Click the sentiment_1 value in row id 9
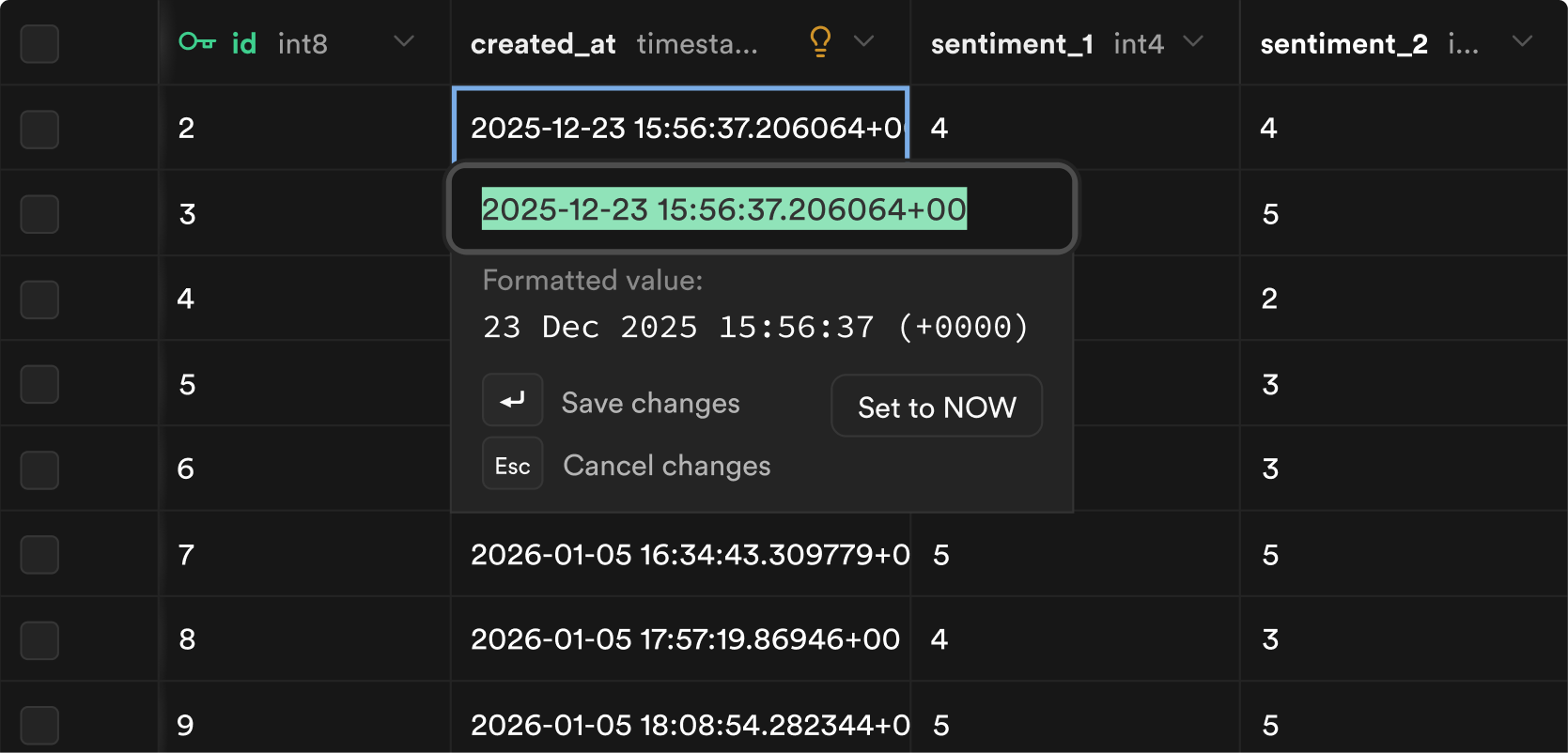Screen dimensions: 1568x753 click(x=941, y=725)
